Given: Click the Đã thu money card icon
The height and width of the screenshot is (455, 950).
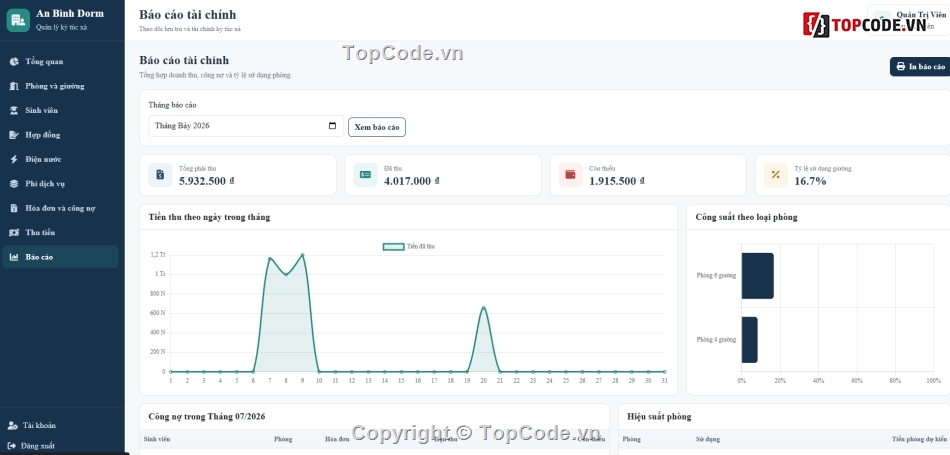Looking at the screenshot, I should pos(365,175).
